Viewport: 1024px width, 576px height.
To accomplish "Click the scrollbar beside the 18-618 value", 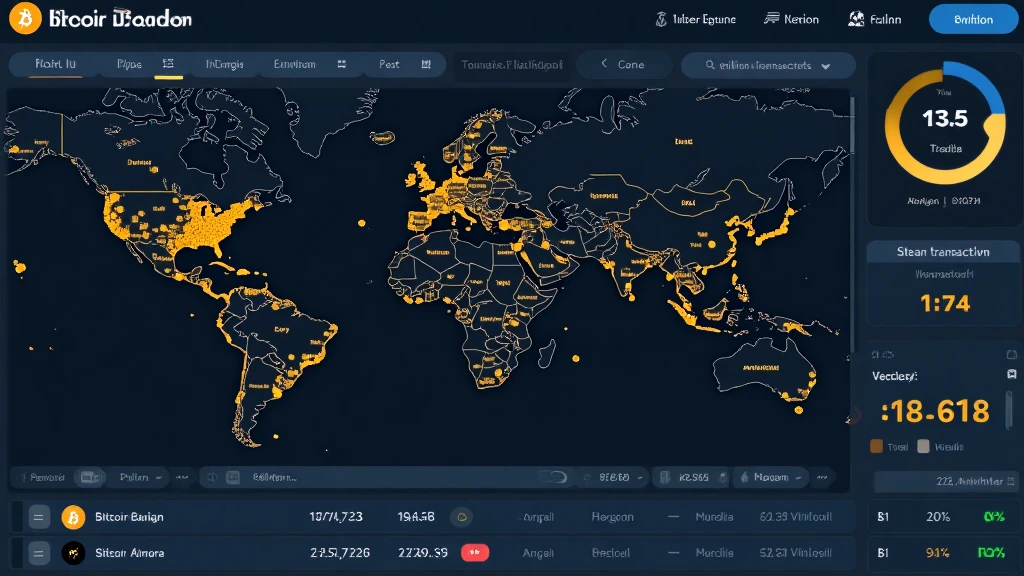I will (1010, 410).
